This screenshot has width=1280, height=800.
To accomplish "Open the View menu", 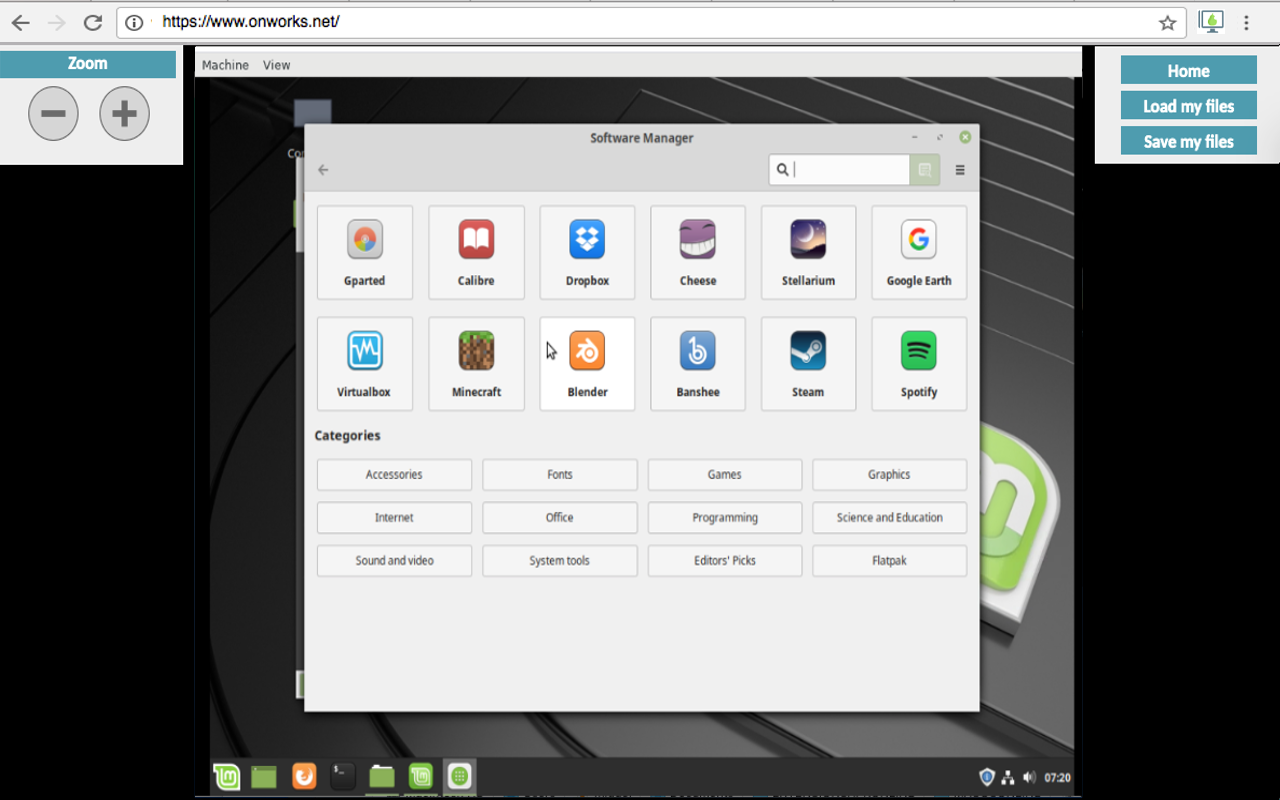I will [x=277, y=65].
